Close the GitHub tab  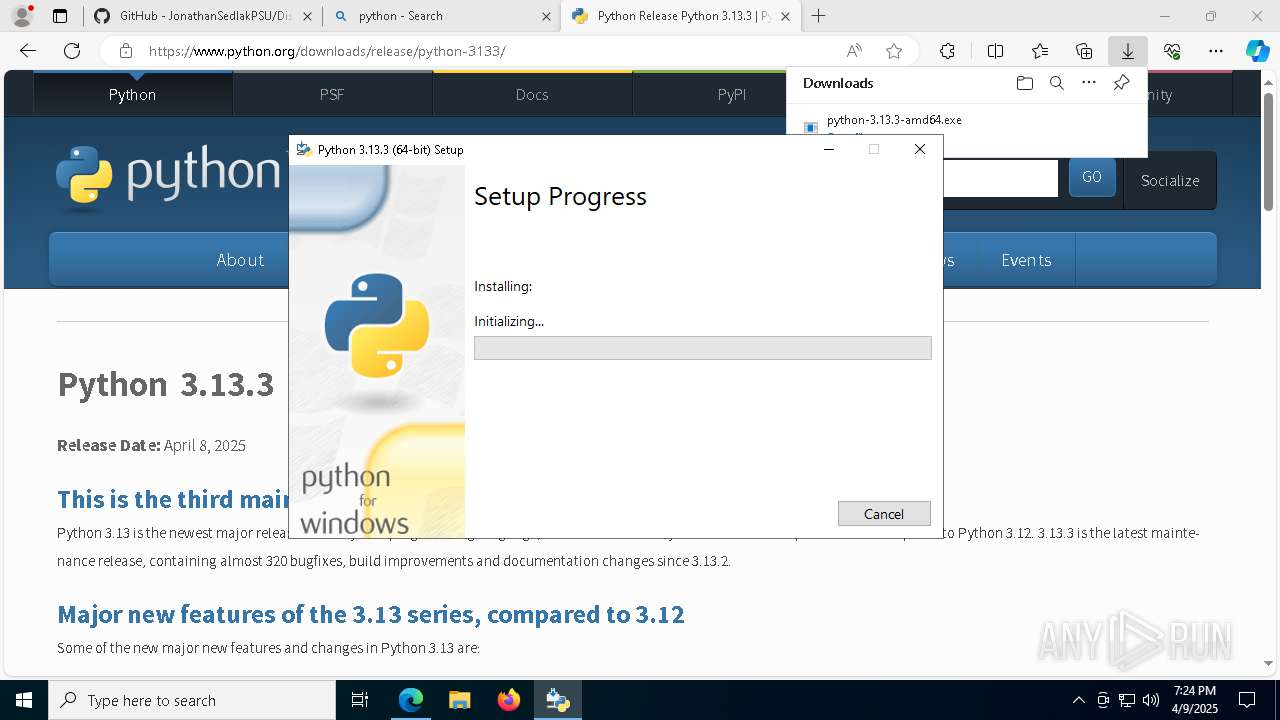tap(307, 16)
